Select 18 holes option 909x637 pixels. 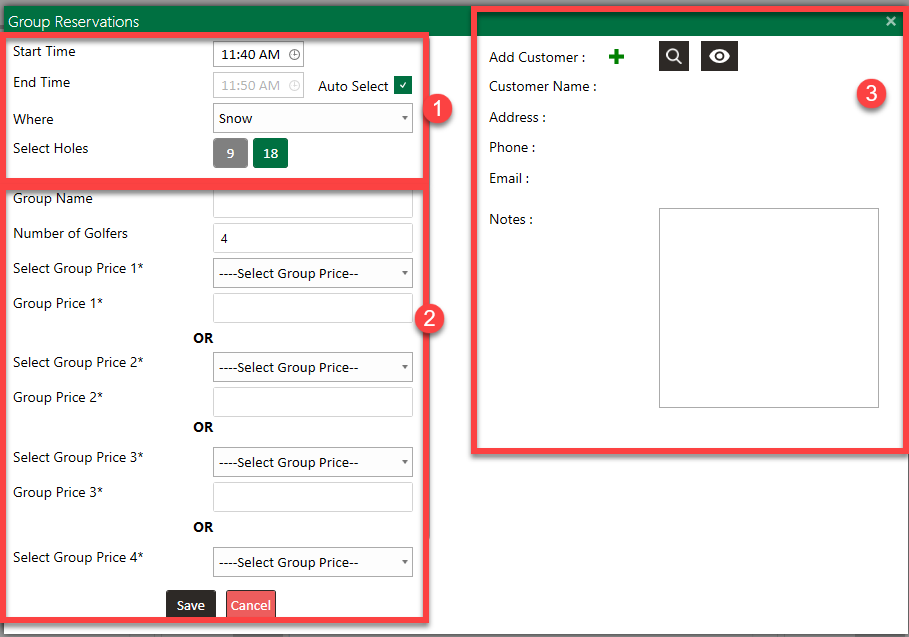270,153
